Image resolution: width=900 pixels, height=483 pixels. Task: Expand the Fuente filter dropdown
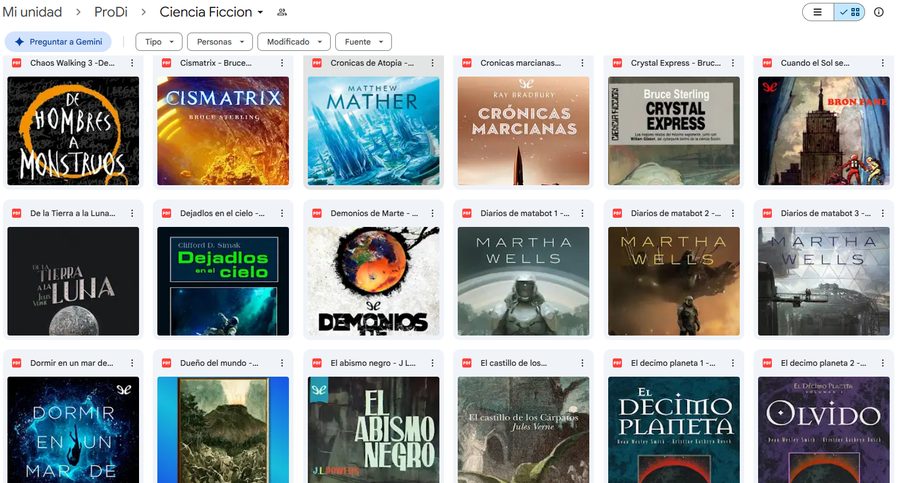363,42
